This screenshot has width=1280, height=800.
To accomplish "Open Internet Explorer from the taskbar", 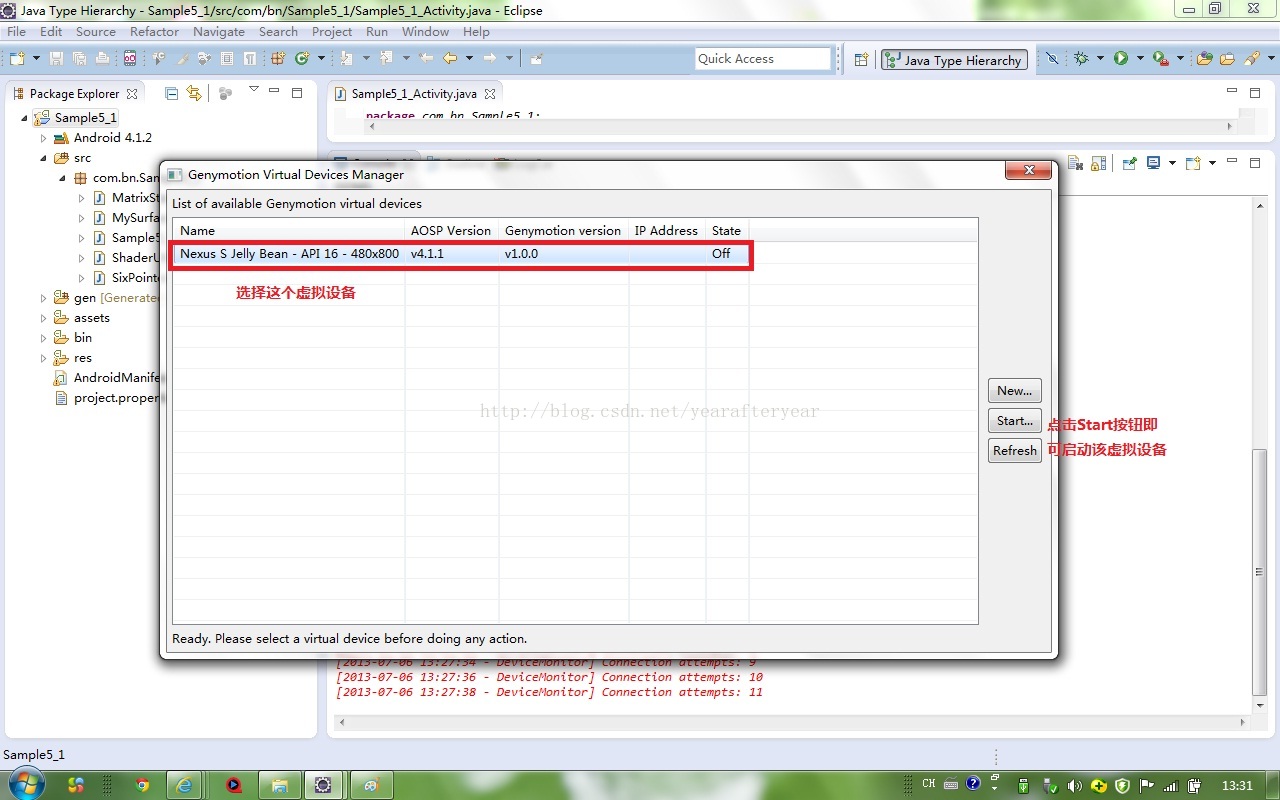I will click(x=184, y=785).
